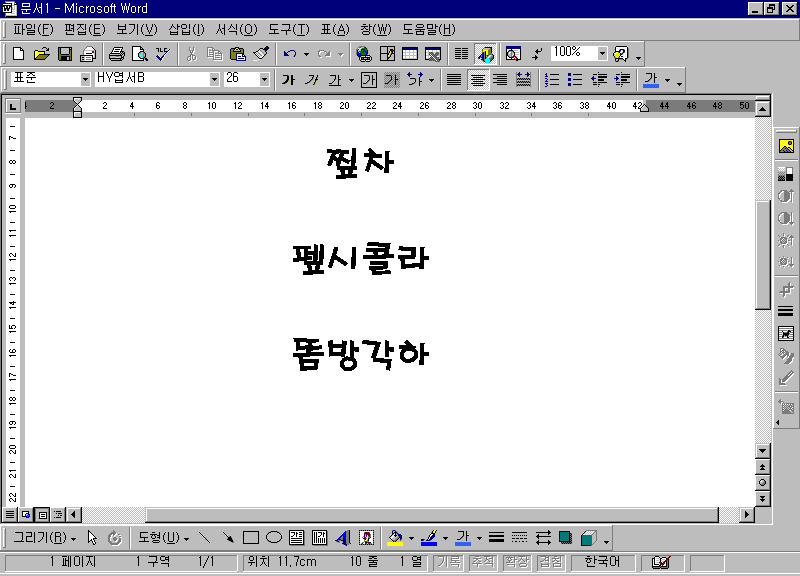The width and height of the screenshot is (800, 576).
Task: Switch to Normal view using the bottom-left button
Action: 10,515
